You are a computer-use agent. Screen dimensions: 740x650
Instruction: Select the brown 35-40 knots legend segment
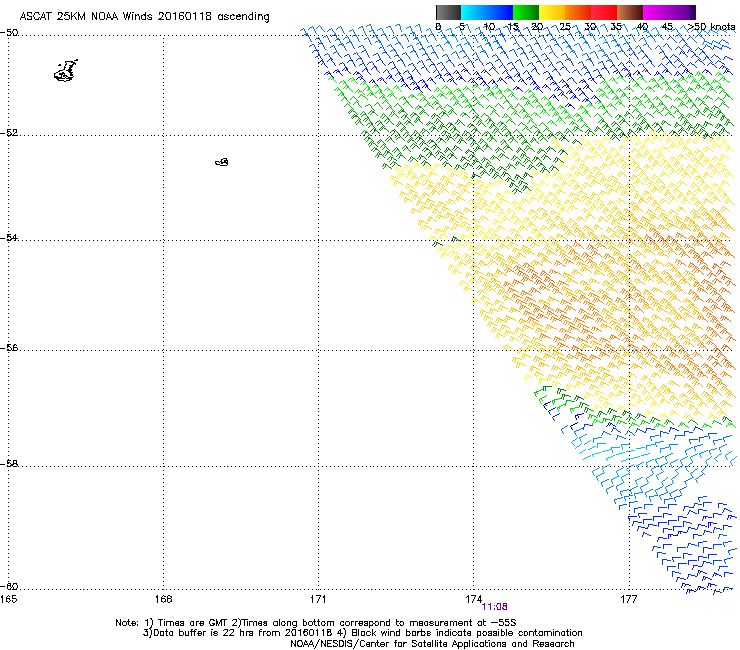click(x=630, y=12)
